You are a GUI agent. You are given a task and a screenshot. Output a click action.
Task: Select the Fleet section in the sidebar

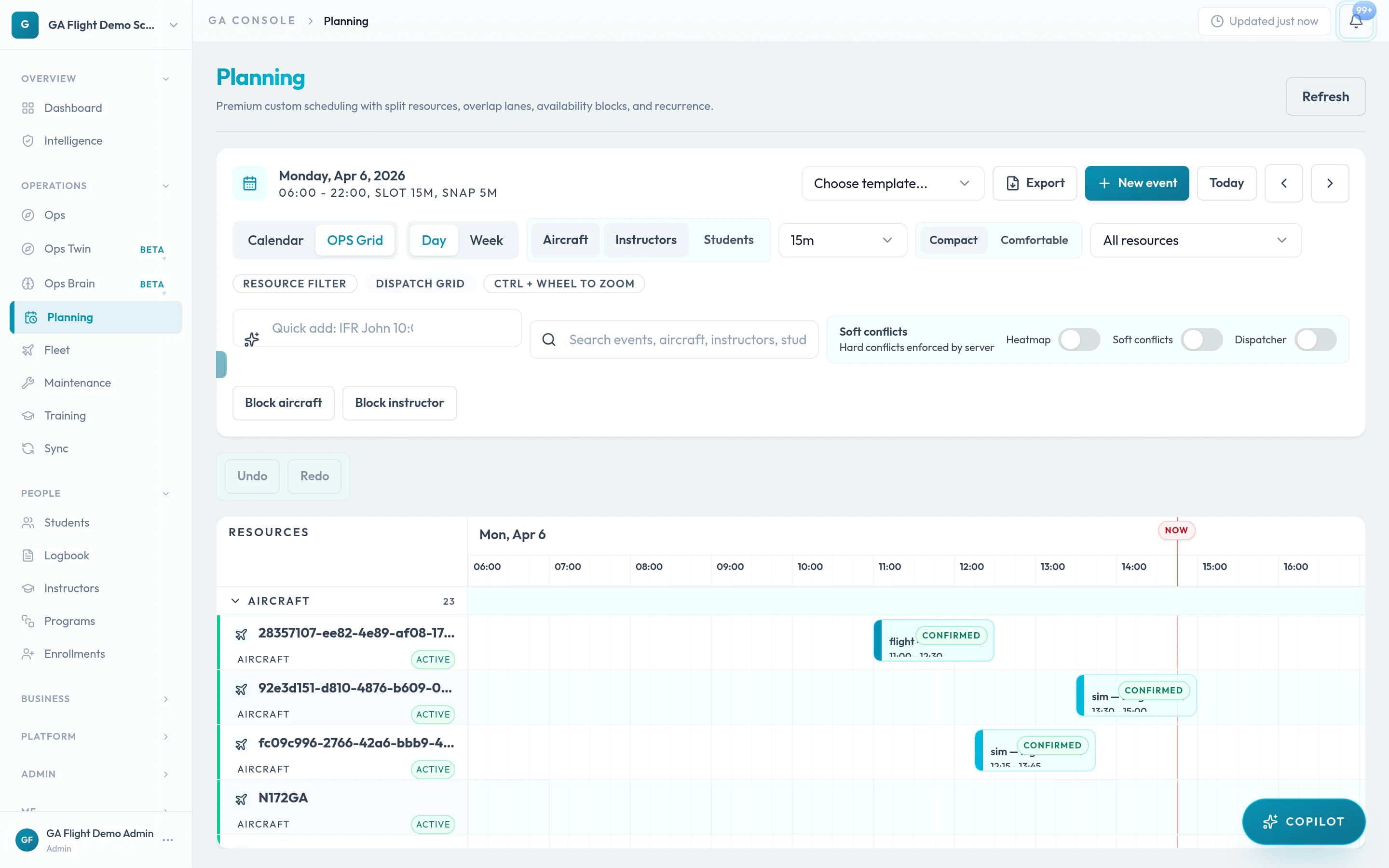(57, 350)
